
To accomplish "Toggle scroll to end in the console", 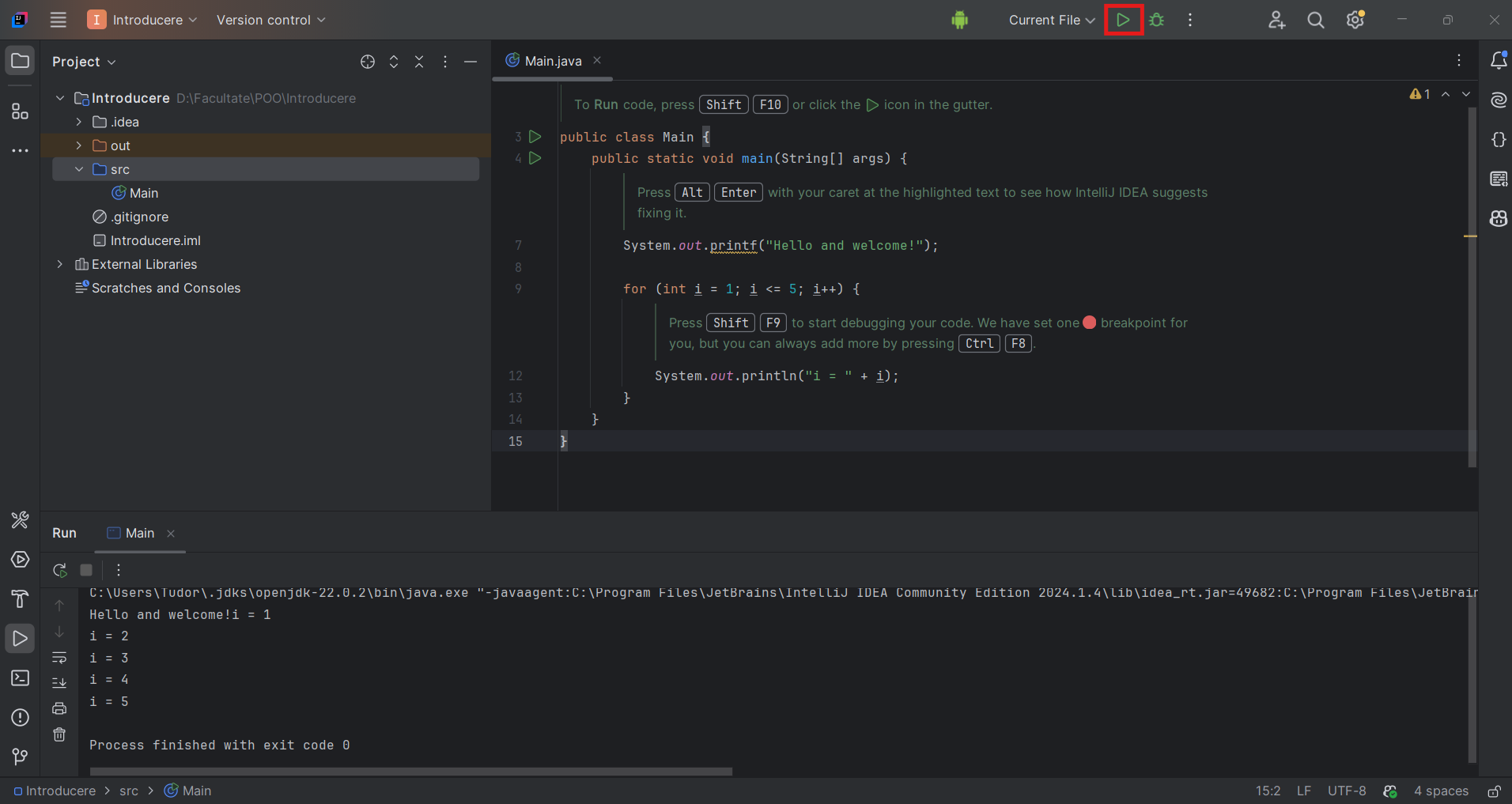I will click(59, 682).
